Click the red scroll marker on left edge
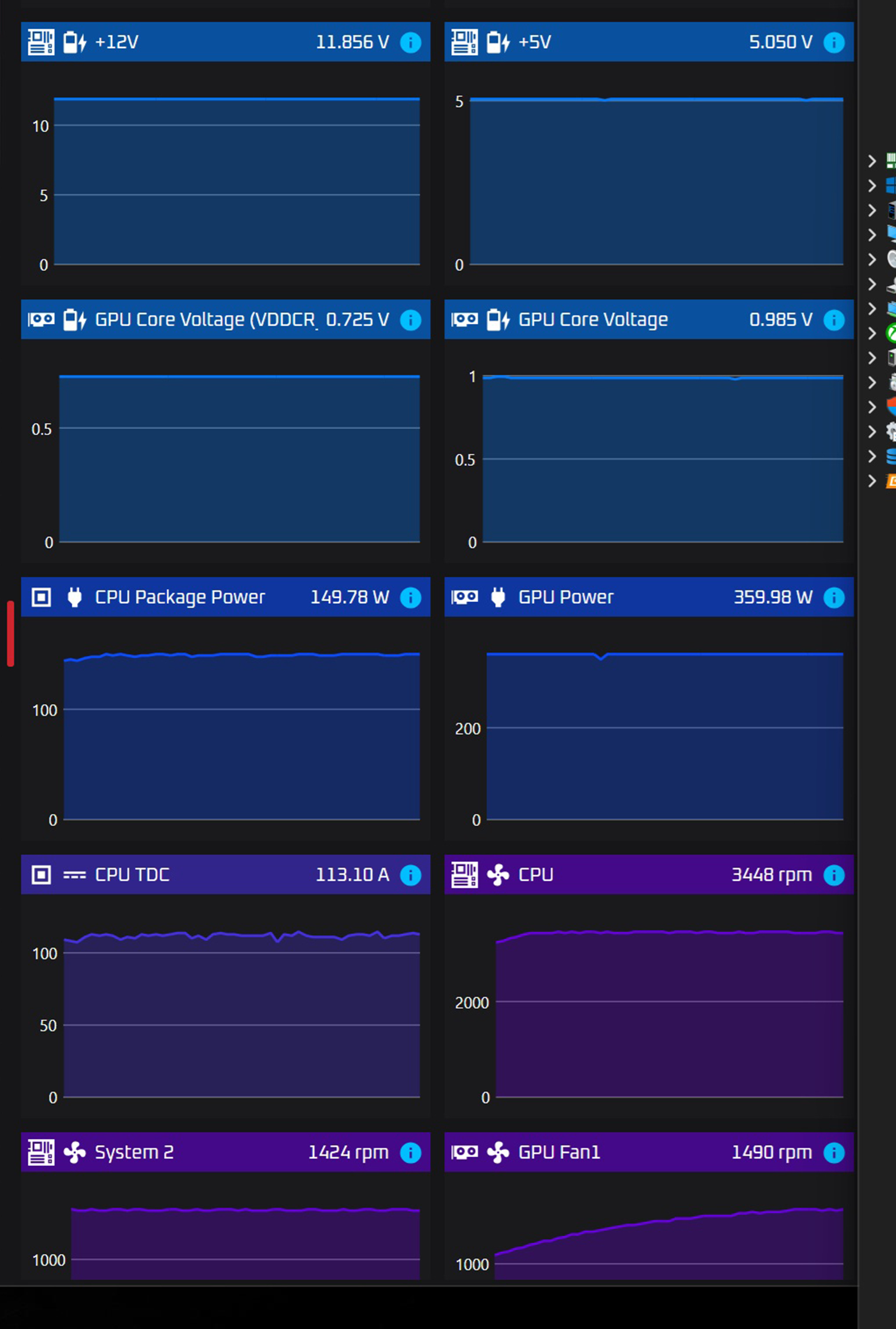896x1329 pixels. [10, 634]
